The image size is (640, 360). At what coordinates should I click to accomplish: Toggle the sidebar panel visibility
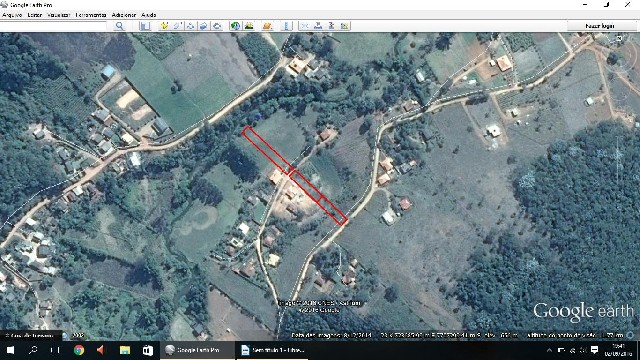pos(144,26)
